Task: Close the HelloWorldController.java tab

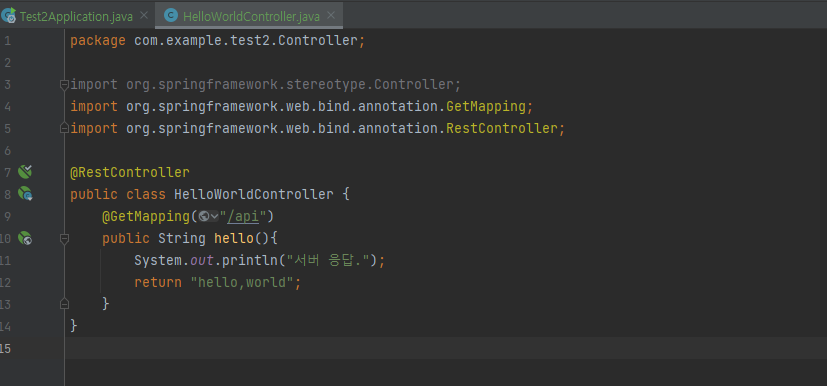Action: click(x=331, y=16)
